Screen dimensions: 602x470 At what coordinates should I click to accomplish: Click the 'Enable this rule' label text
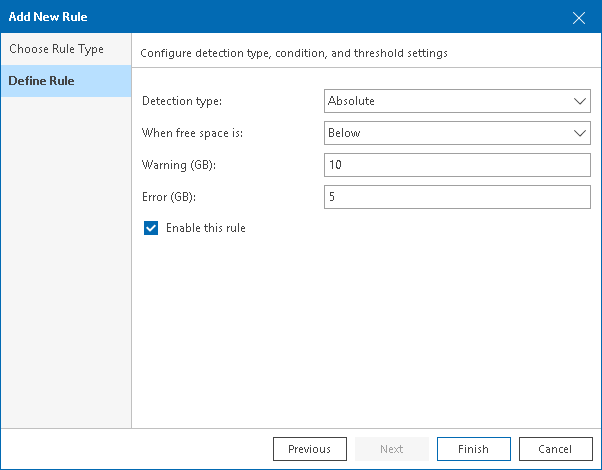[205, 228]
